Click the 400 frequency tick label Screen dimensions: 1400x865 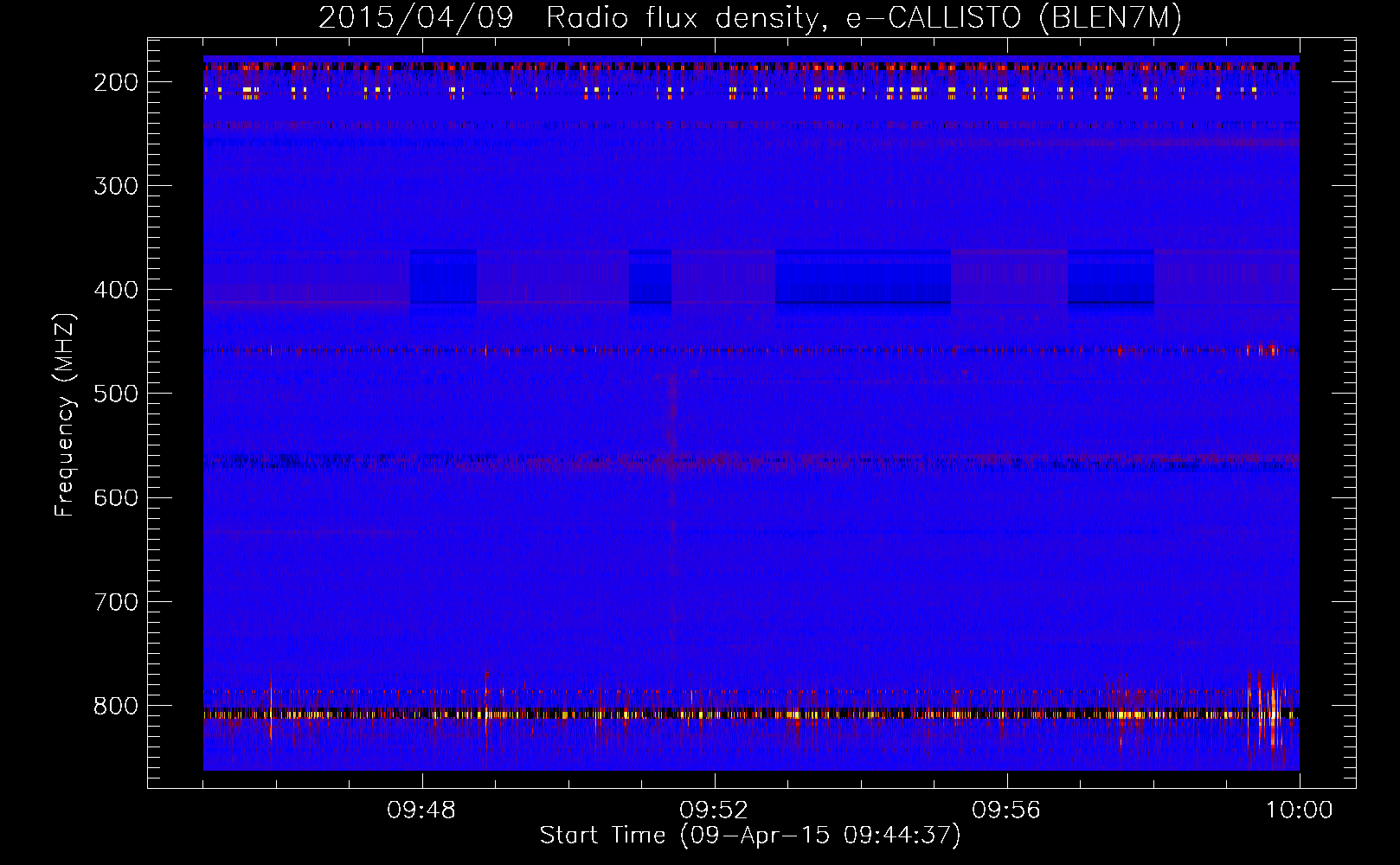[116, 290]
